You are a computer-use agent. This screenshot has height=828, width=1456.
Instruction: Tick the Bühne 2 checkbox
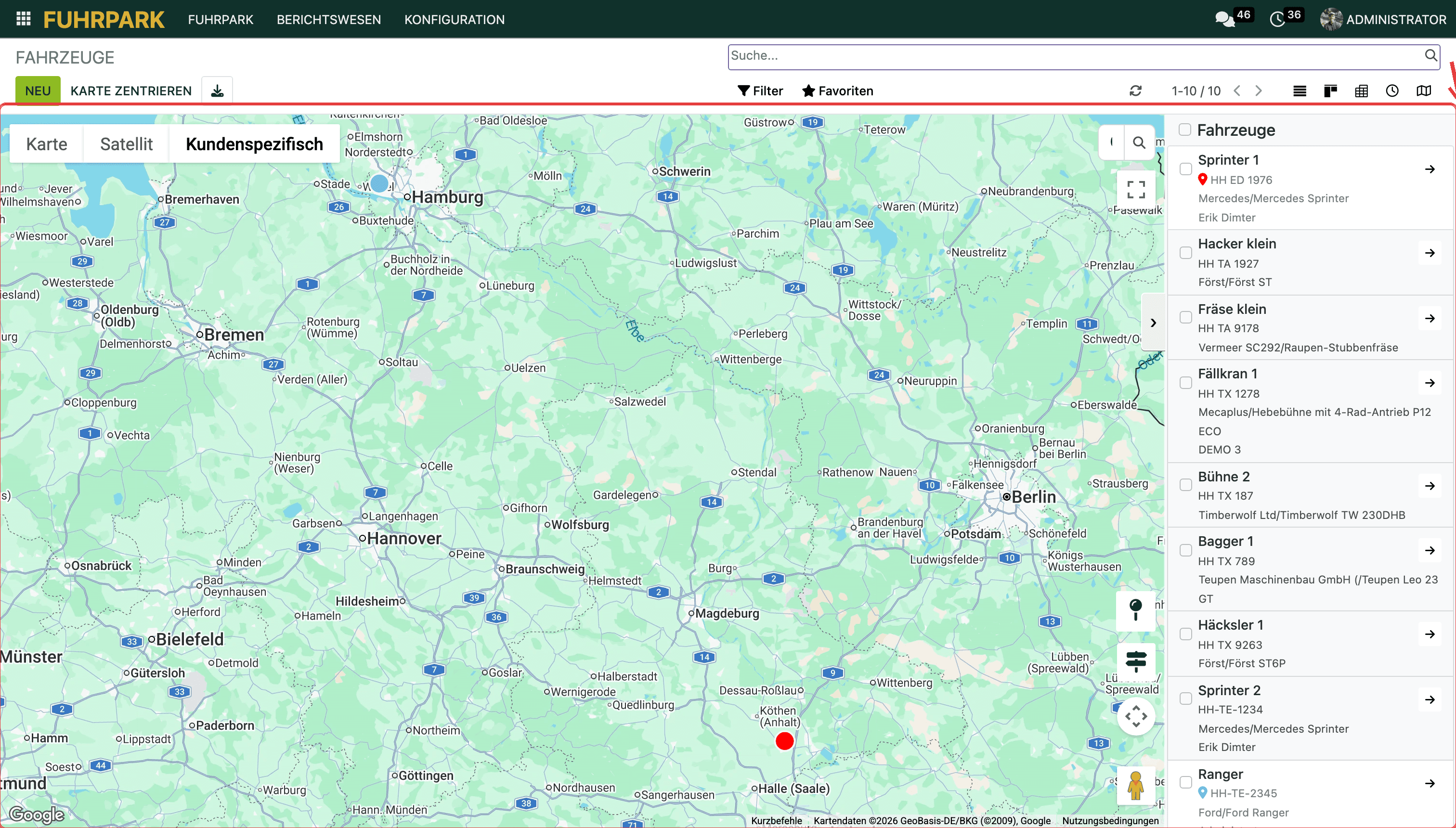[x=1185, y=485]
